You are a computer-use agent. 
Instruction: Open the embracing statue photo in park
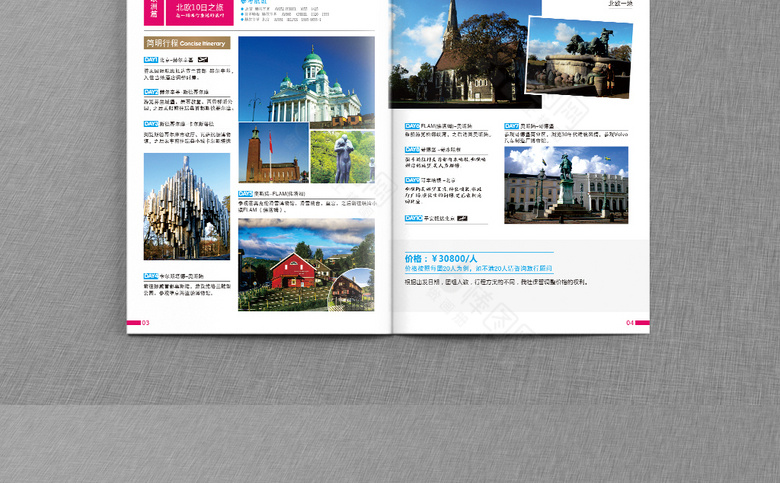(343, 157)
